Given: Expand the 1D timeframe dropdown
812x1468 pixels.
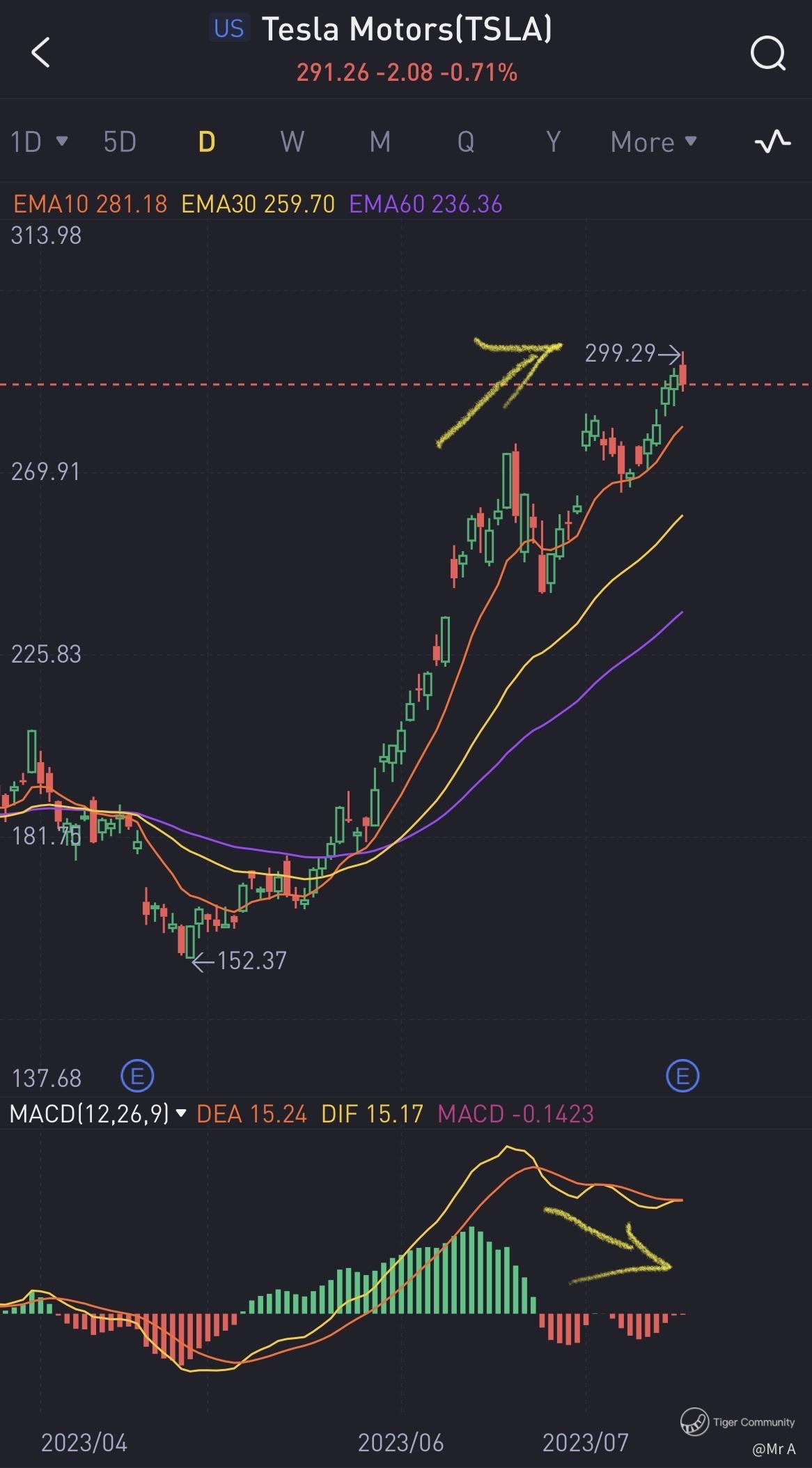Looking at the screenshot, I should [39, 142].
